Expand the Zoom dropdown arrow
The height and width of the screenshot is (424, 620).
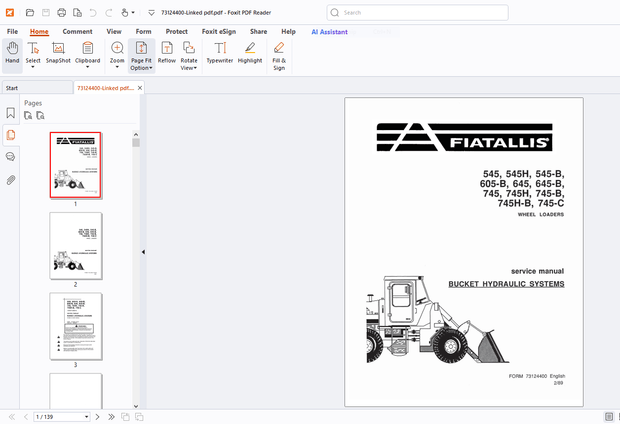pos(117,67)
